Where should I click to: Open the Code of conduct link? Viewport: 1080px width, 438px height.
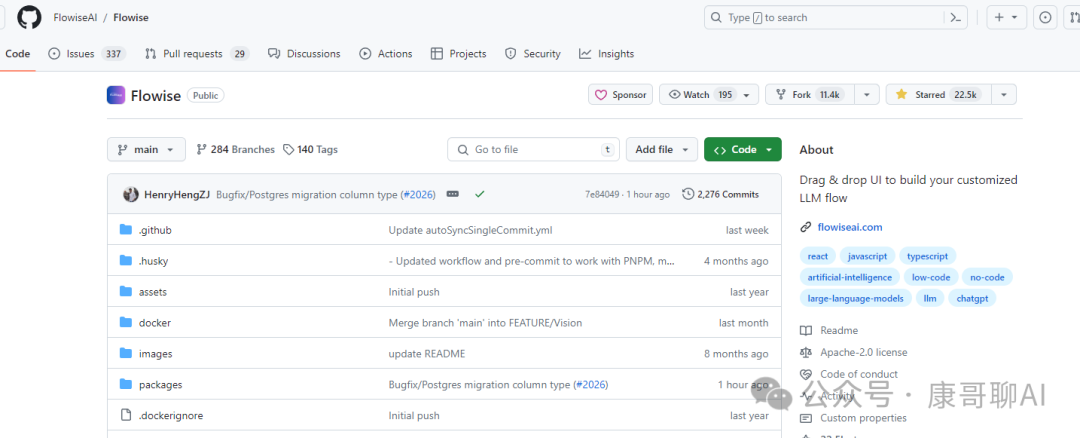(x=859, y=374)
